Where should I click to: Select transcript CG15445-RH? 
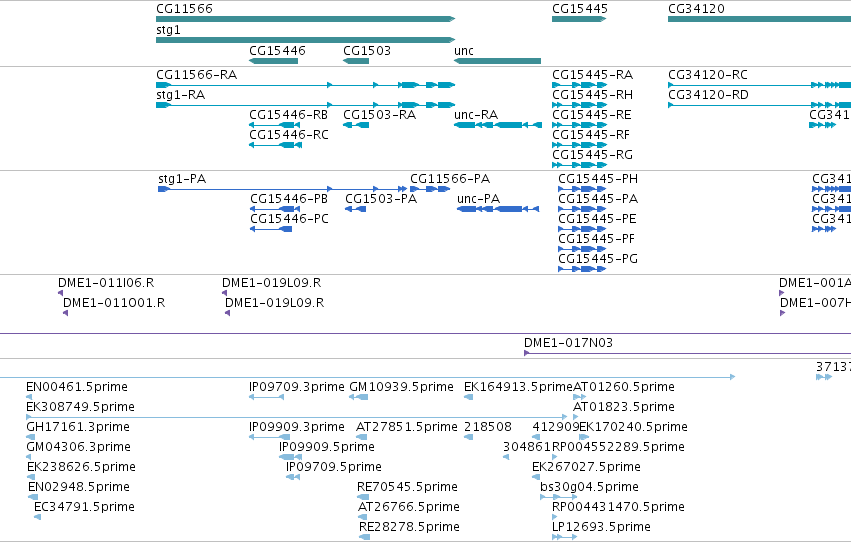[x=593, y=94]
